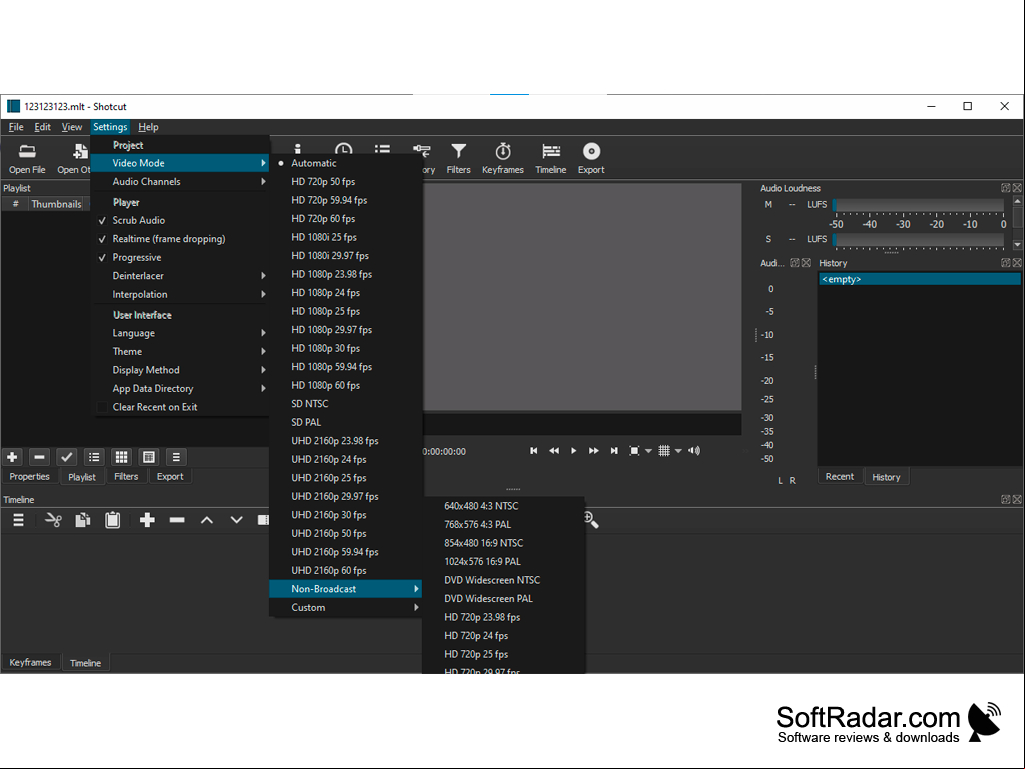Toggle the player zoom fit icon
Screen dimensions: 1025x769
[x=634, y=451]
